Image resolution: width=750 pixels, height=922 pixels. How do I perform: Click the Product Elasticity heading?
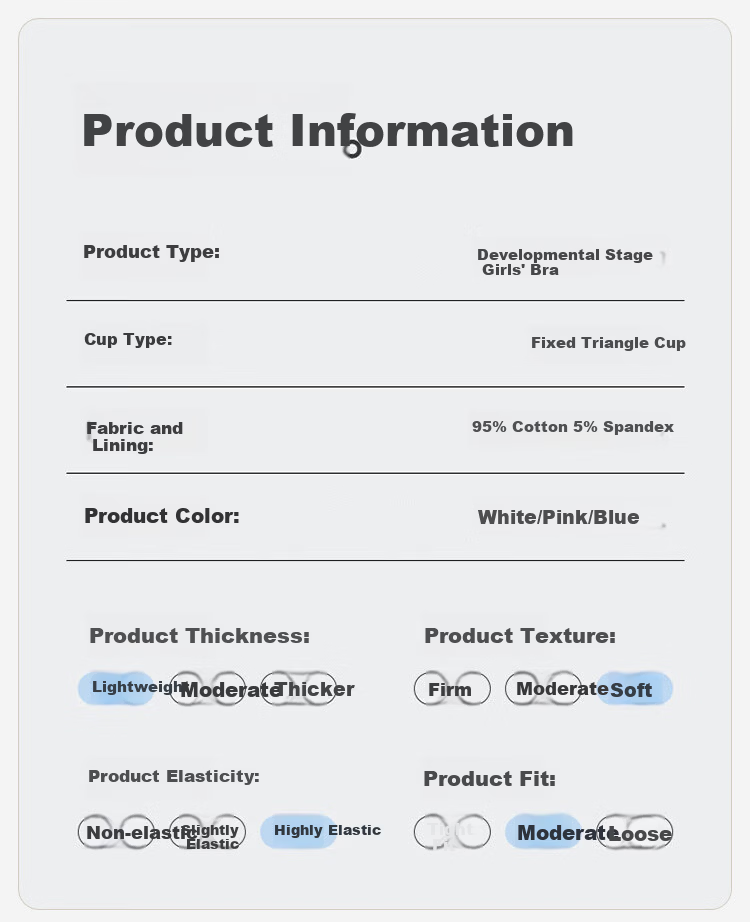(x=174, y=776)
